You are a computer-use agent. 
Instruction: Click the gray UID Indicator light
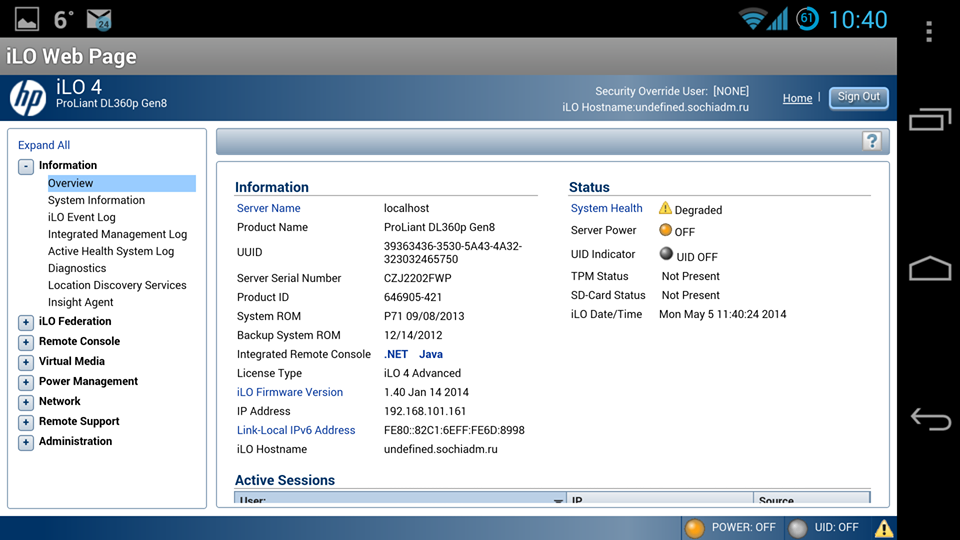tap(666, 253)
